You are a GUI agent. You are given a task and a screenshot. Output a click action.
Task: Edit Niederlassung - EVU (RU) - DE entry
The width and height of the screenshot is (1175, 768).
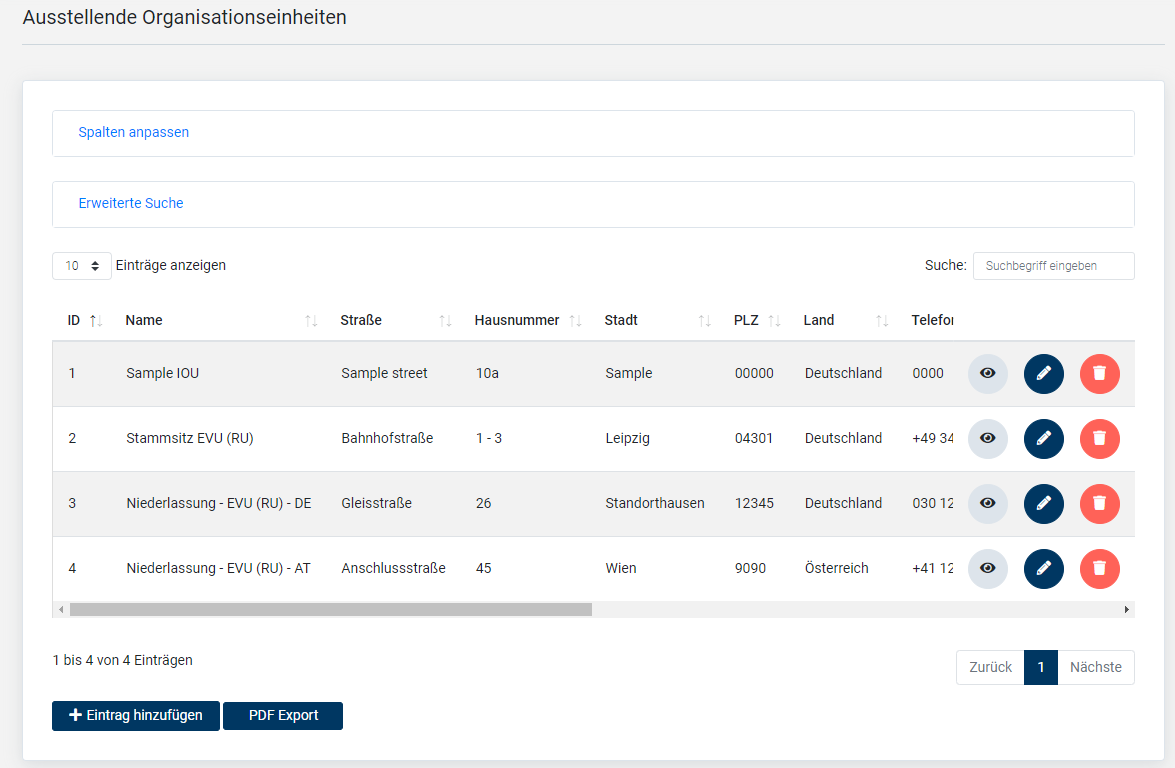(1043, 504)
